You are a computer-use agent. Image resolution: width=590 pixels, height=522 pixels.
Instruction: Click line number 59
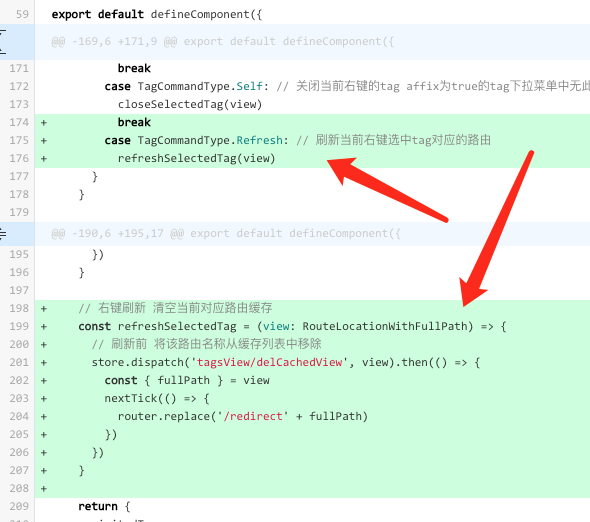tap(22, 14)
